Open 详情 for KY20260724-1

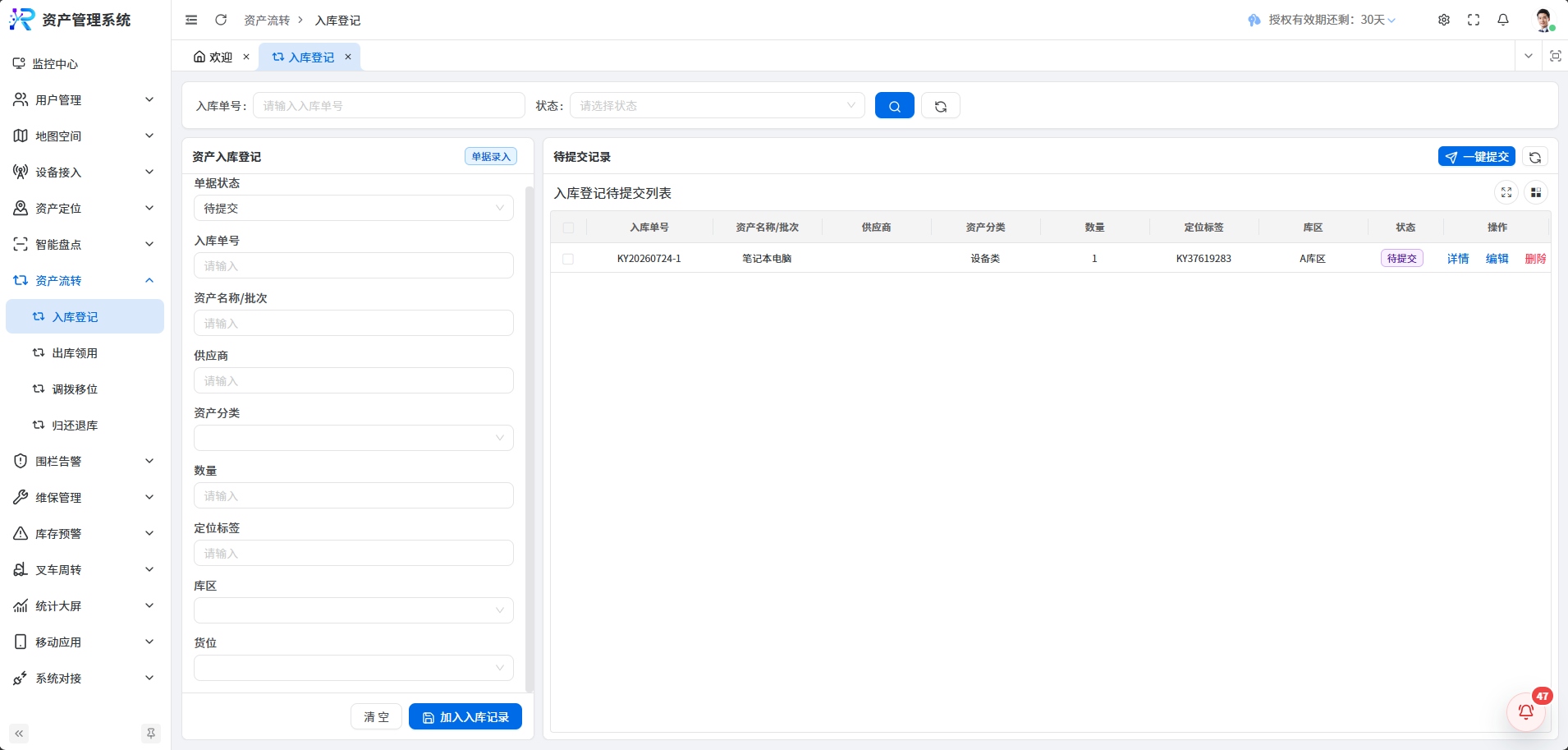1458,259
